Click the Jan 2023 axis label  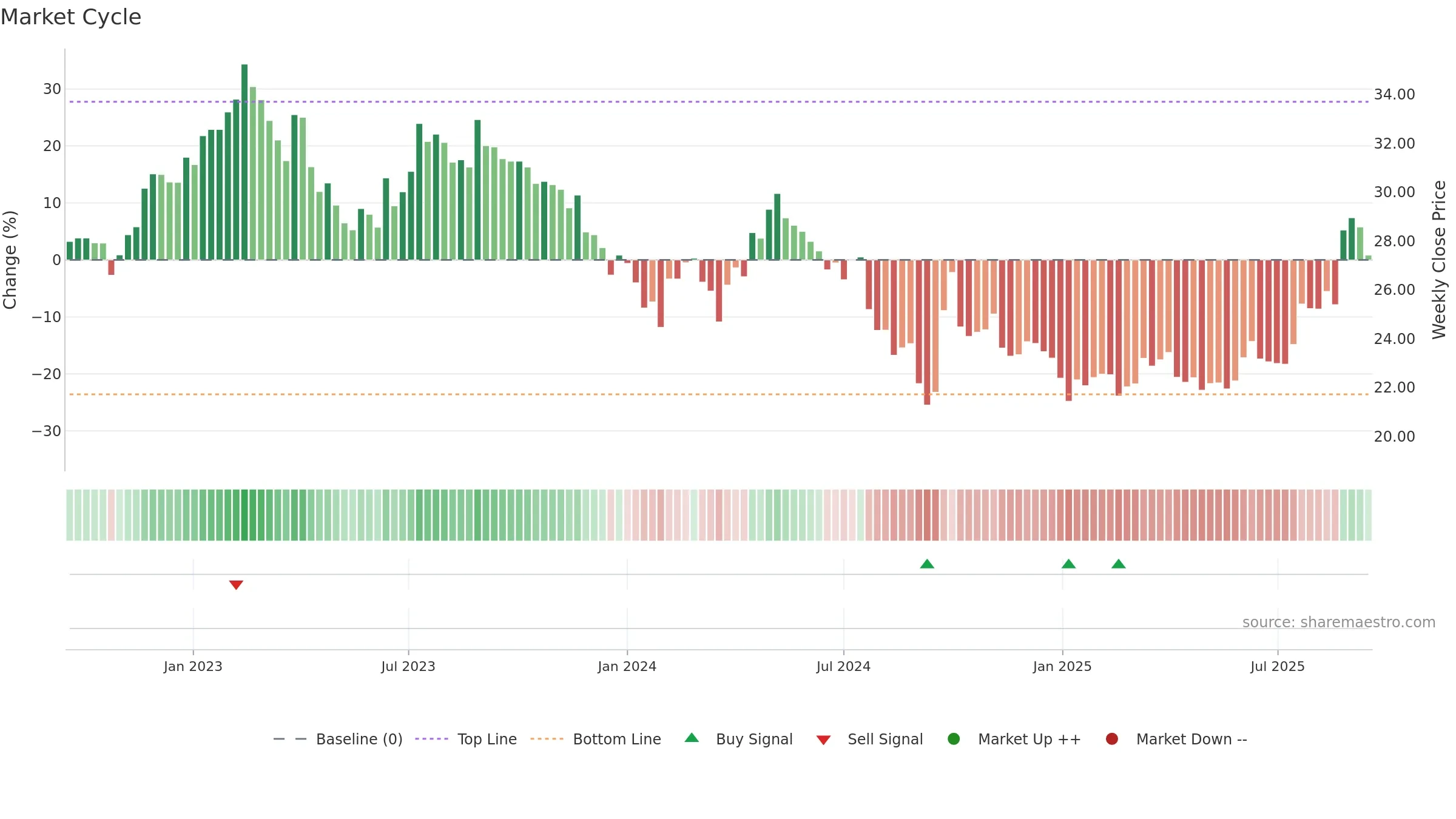coord(193,667)
